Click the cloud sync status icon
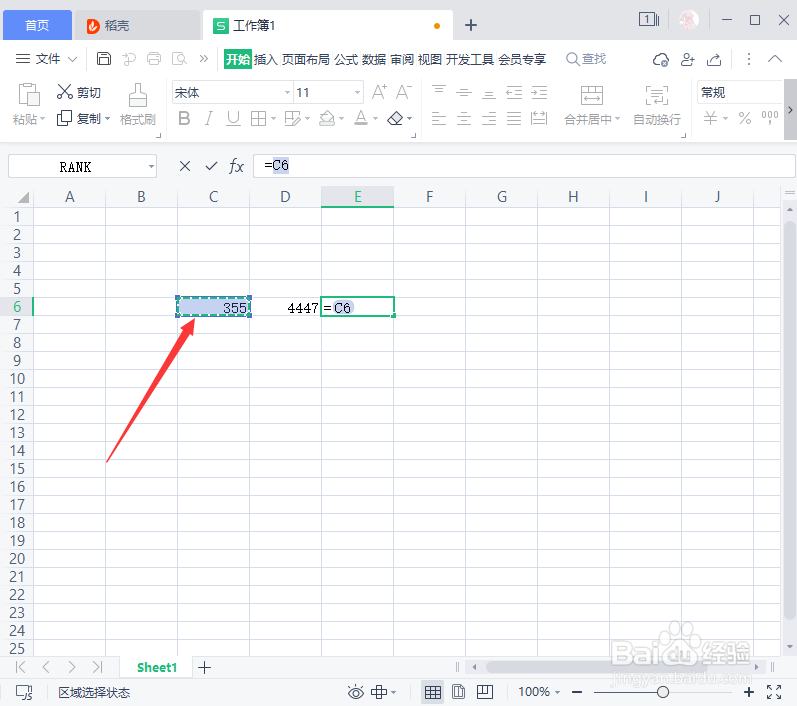 tap(660, 59)
